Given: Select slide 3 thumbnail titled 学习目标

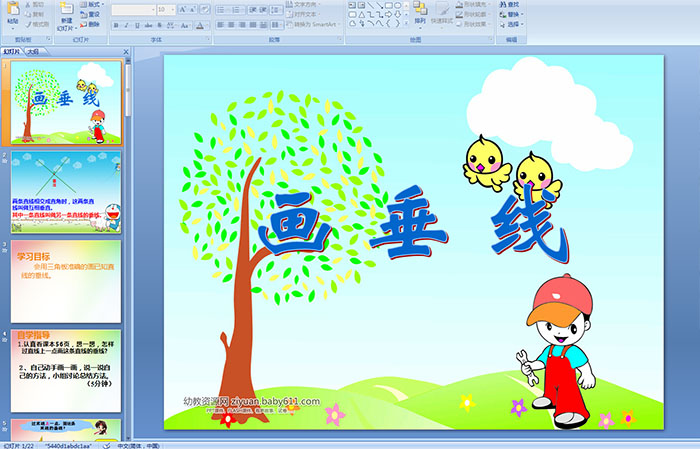Looking at the screenshot, I should (x=66, y=282).
